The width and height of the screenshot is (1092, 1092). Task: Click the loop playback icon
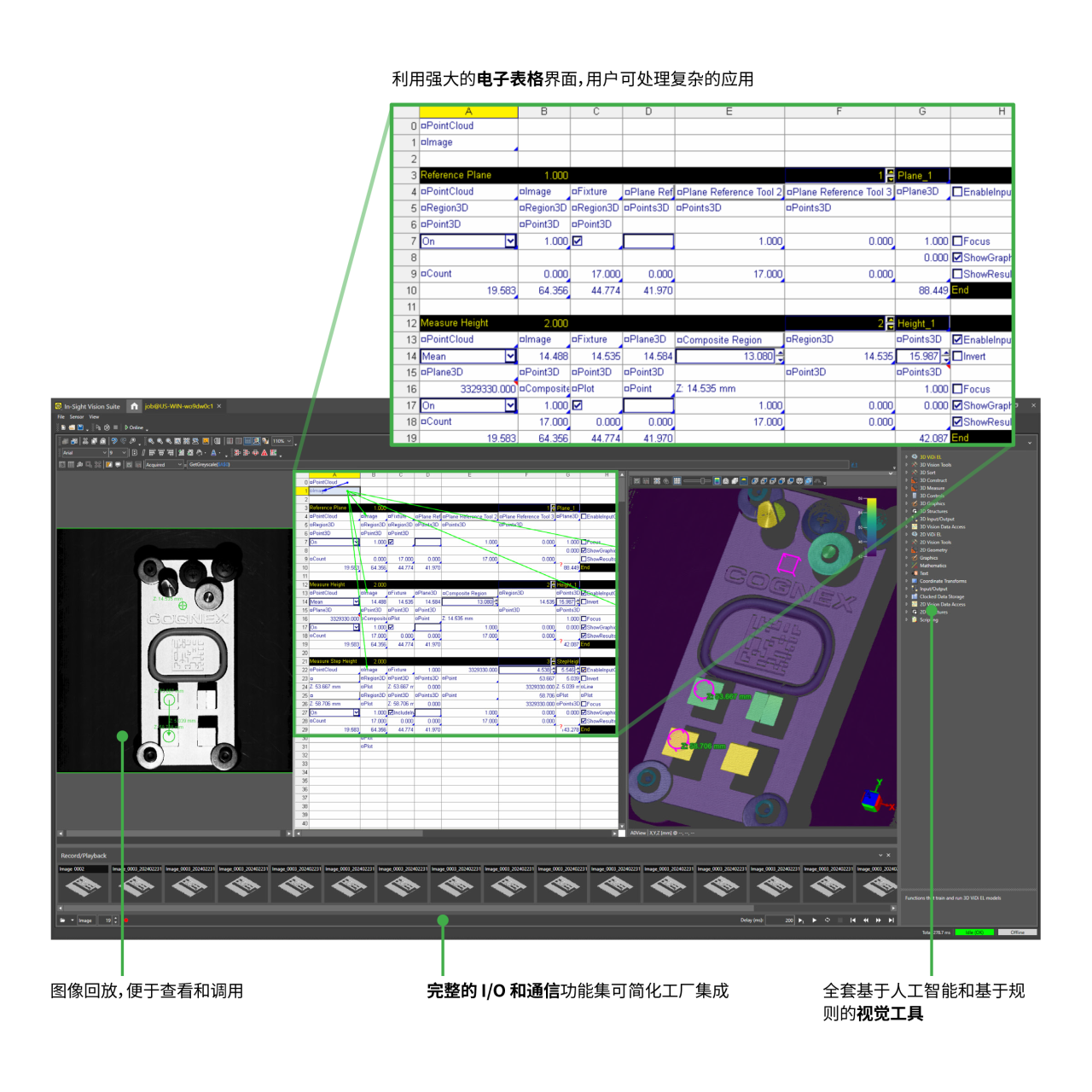(828, 921)
